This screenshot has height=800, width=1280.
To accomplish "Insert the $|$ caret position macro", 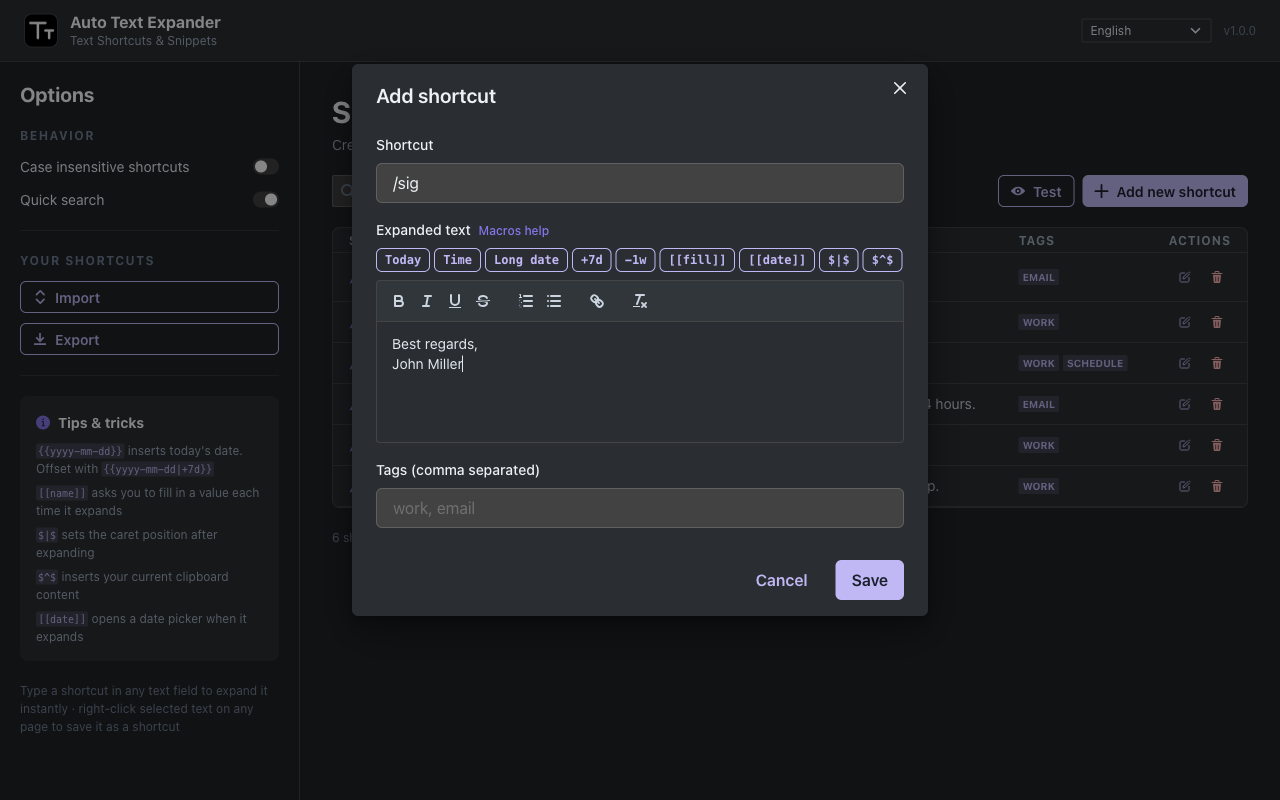I will (839, 260).
